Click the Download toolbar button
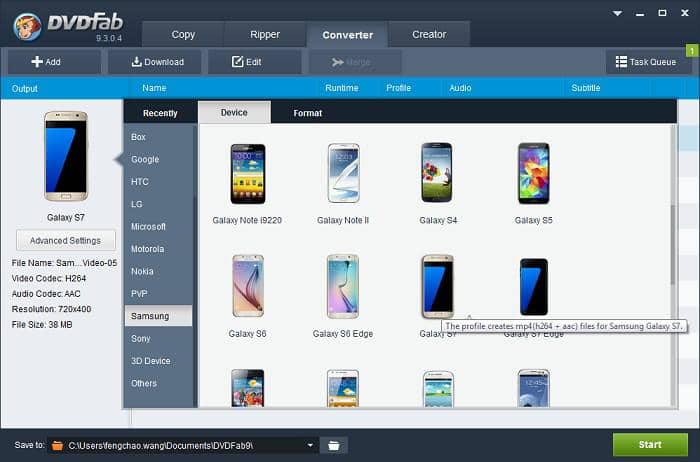 click(154, 62)
